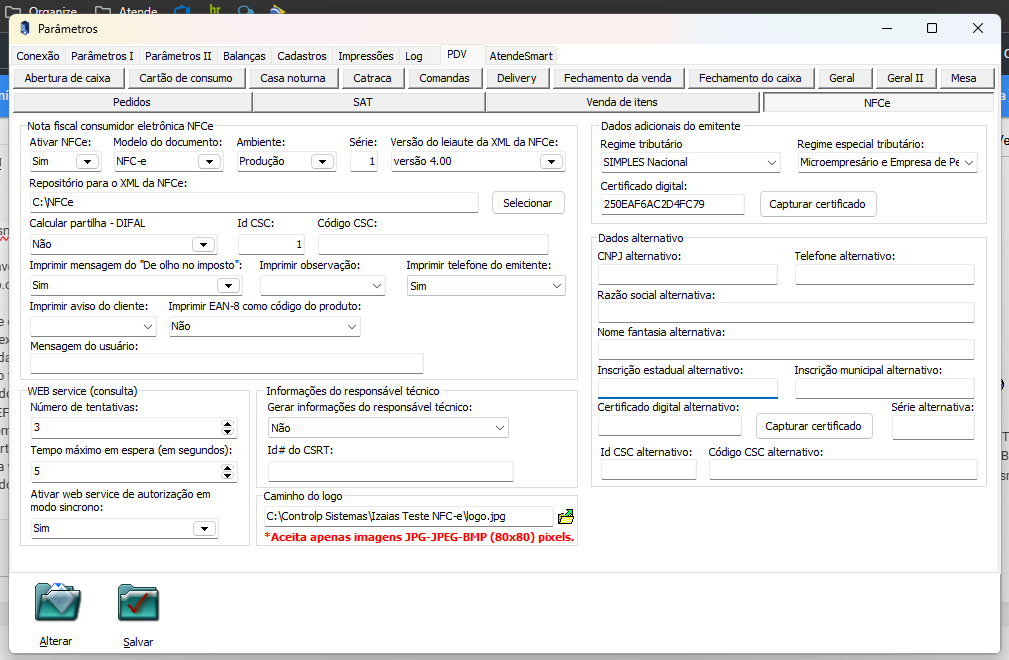Screen dimensions: 1009x660
Task: Switch to the Pedidos sub-tab
Action: (x=132, y=102)
